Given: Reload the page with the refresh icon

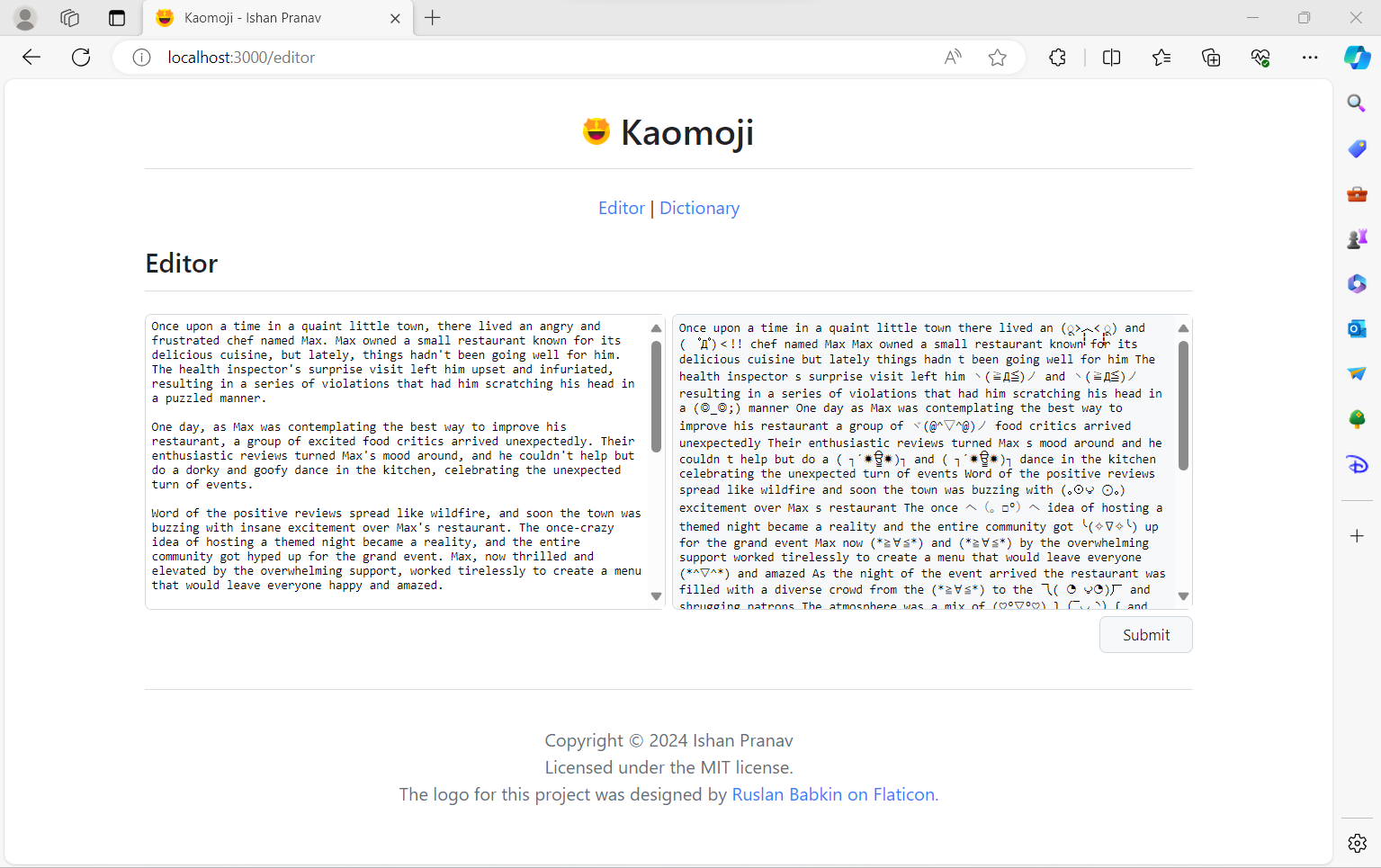Looking at the screenshot, I should (81, 58).
